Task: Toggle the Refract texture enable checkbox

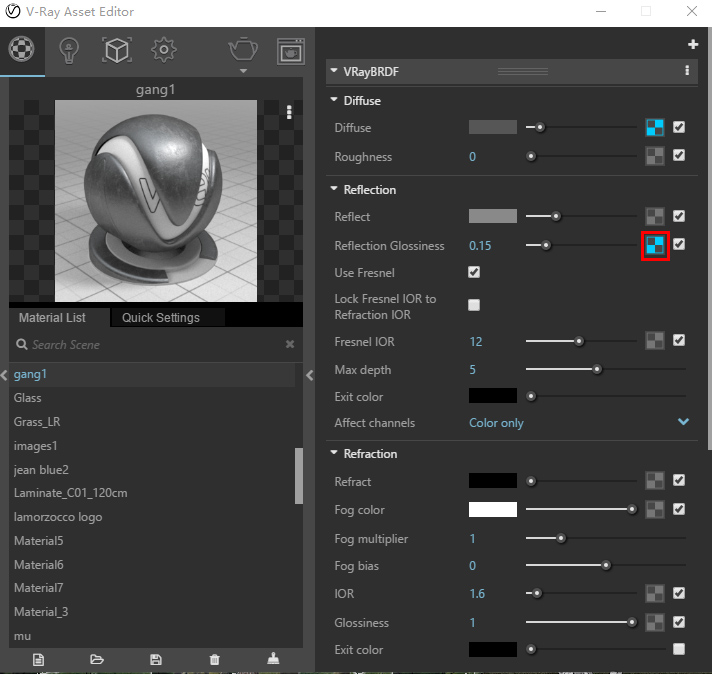Action: pyautogui.click(x=678, y=480)
